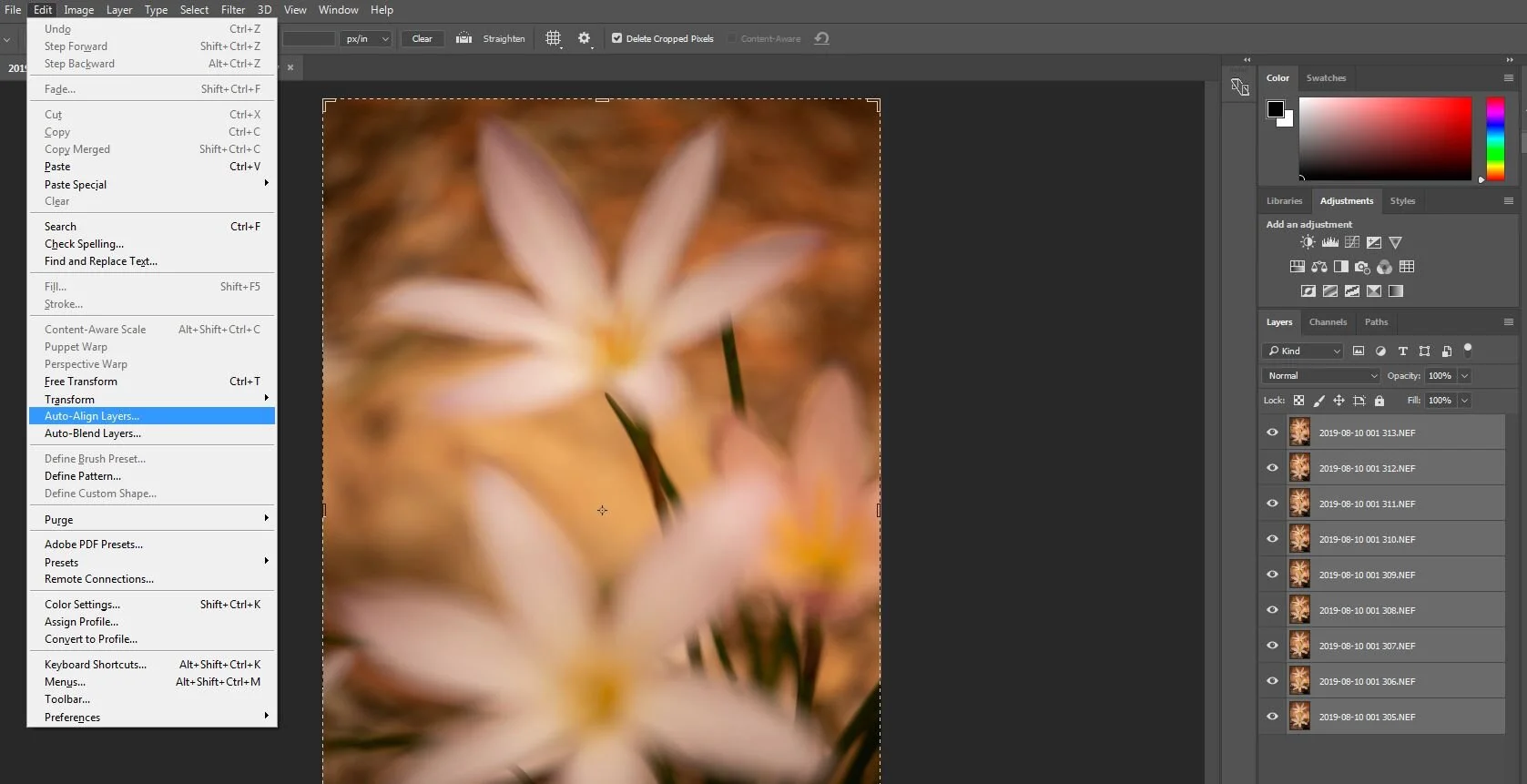The width and height of the screenshot is (1527, 784).
Task: Add a Color Balance adjustment
Action: (x=1318, y=267)
